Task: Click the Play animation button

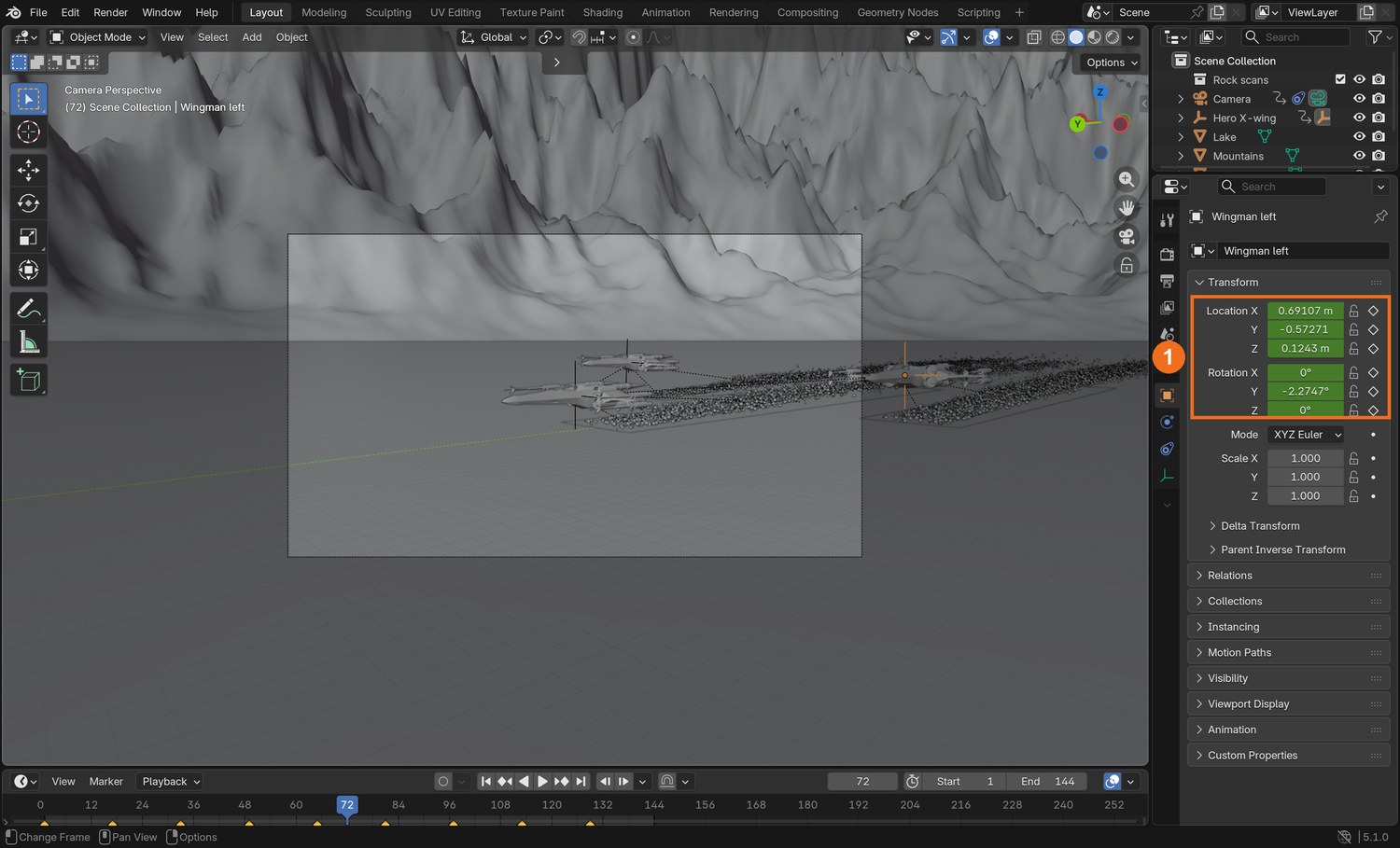Action: click(x=542, y=782)
